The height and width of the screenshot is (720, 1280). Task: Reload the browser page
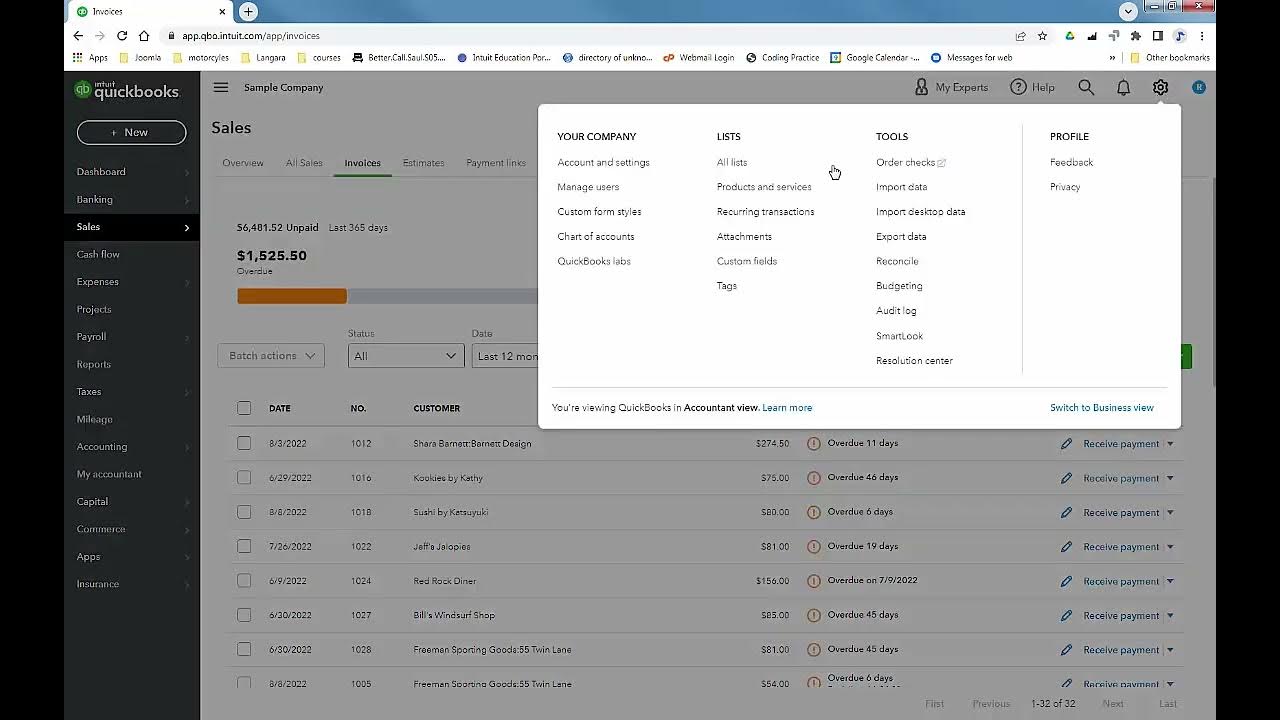point(122,36)
